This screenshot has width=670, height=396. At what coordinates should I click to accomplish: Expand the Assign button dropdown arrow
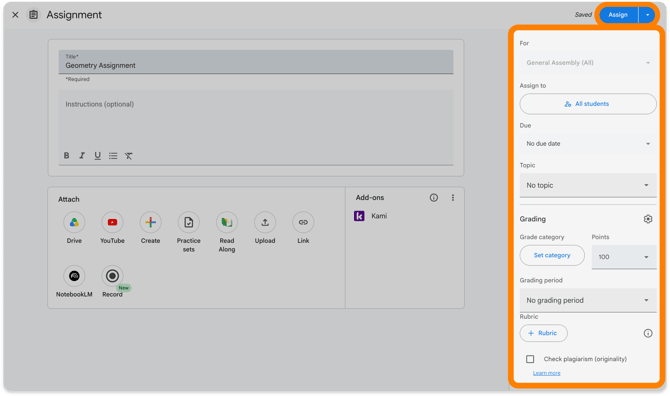(x=647, y=15)
